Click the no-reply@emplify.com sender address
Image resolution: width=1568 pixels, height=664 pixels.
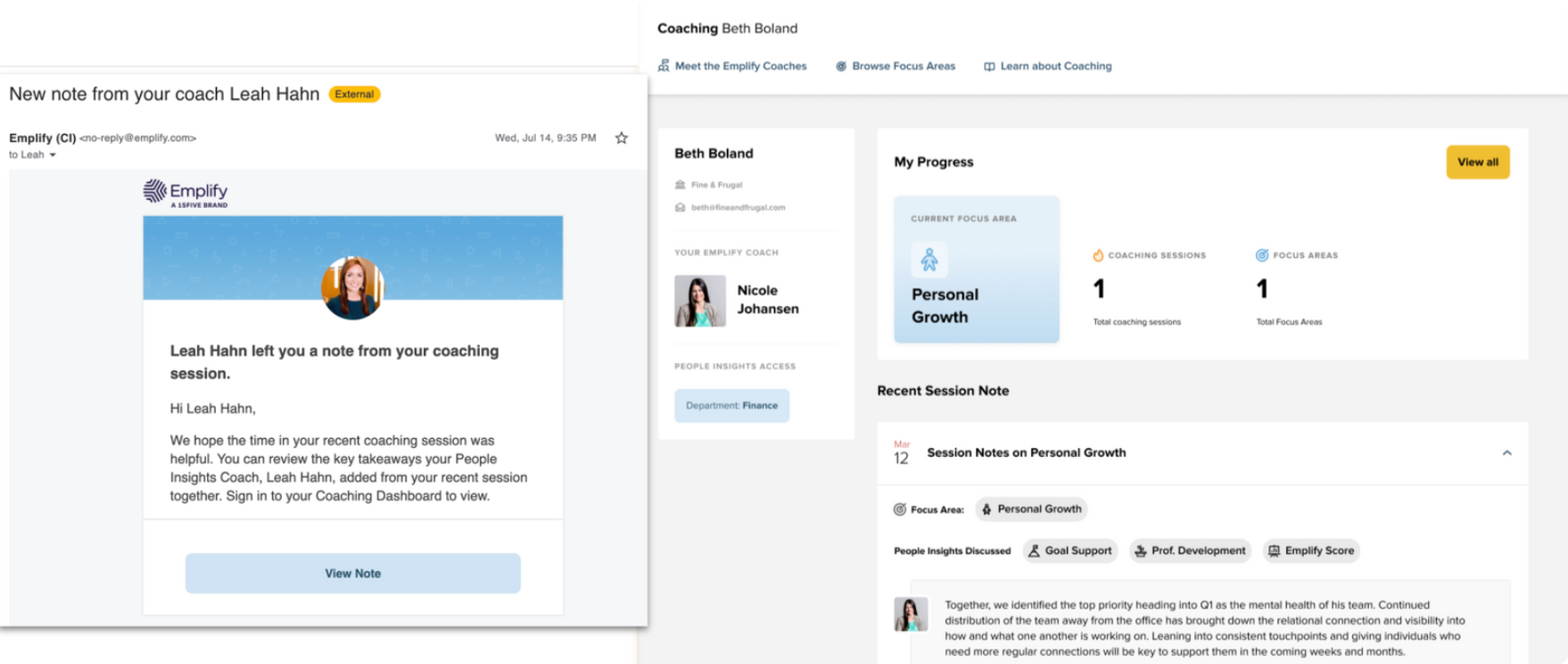138,138
